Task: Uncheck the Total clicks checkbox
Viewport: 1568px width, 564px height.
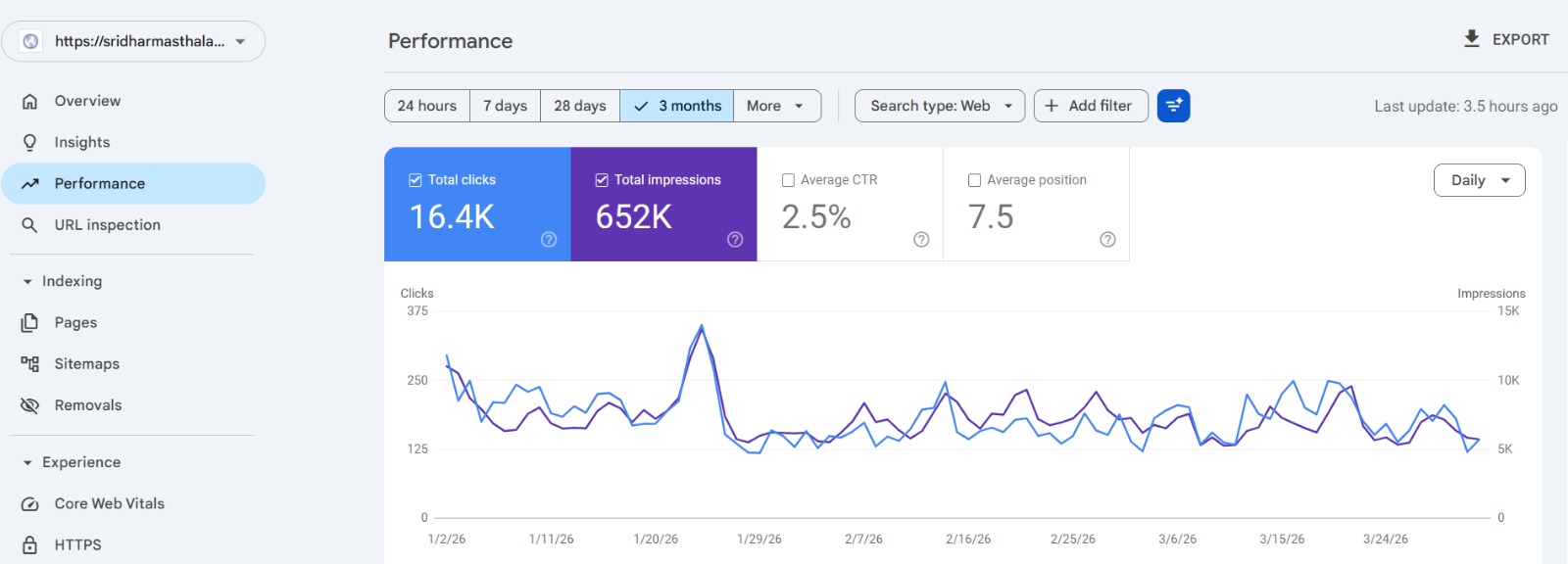Action: coord(416,180)
